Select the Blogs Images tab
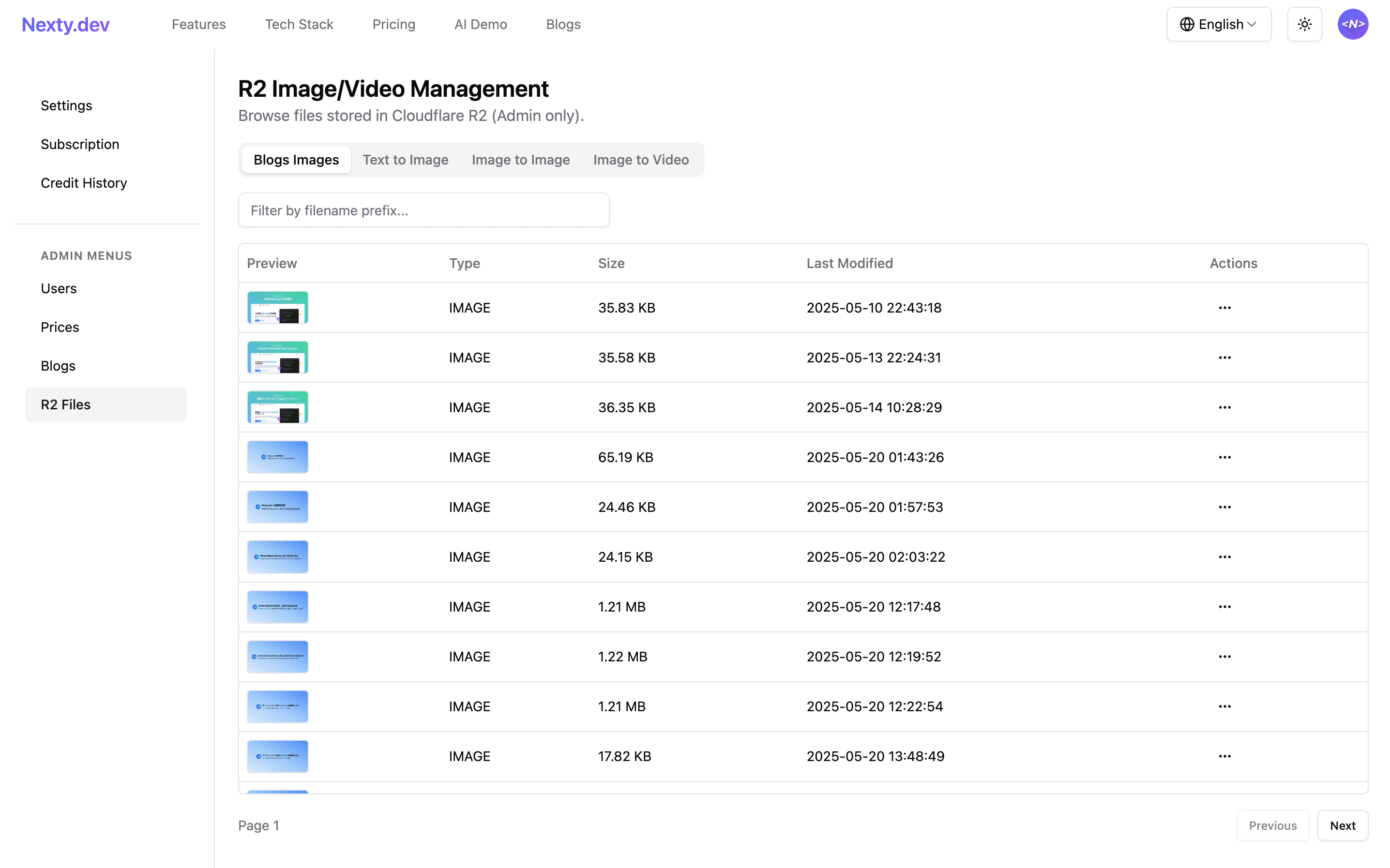The image size is (1390, 868). click(x=296, y=160)
